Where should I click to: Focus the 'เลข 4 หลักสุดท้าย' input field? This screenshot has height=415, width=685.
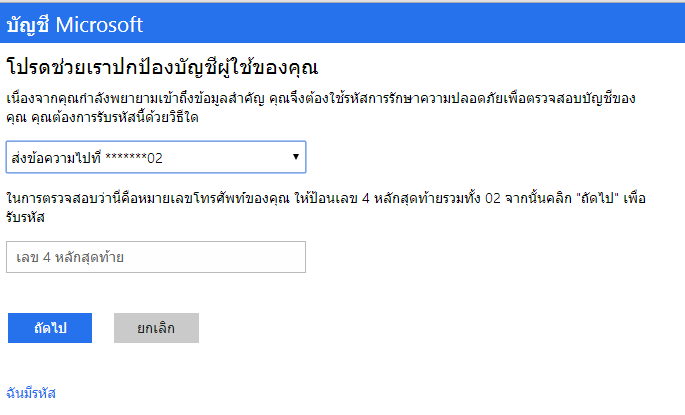click(156, 257)
